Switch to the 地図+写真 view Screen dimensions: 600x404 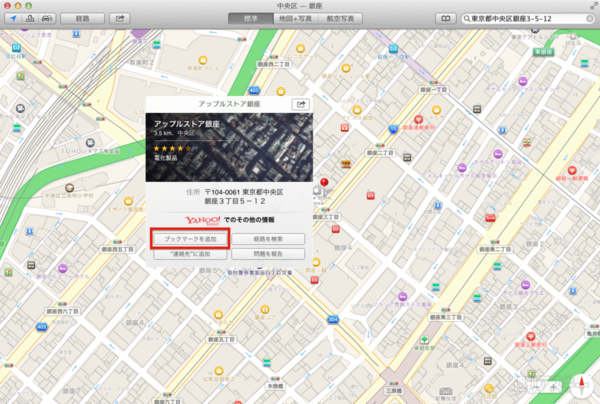[295, 18]
